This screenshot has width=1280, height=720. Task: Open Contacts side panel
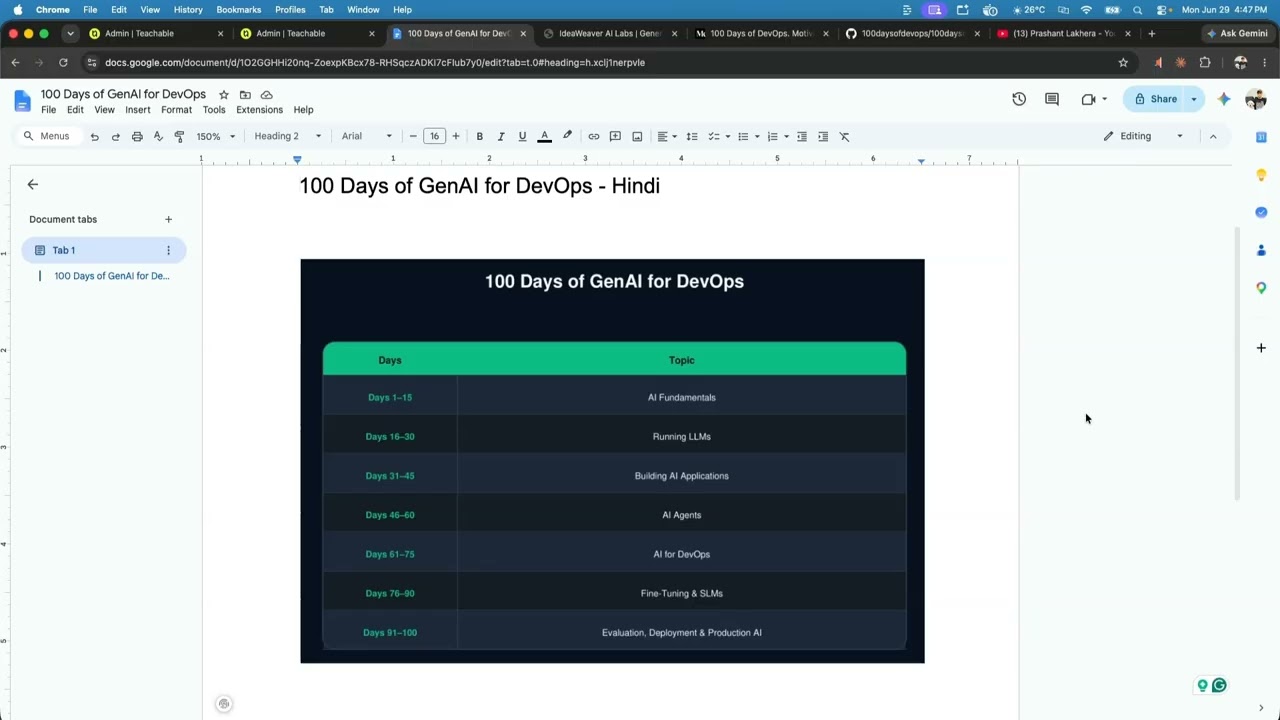(1261, 250)
